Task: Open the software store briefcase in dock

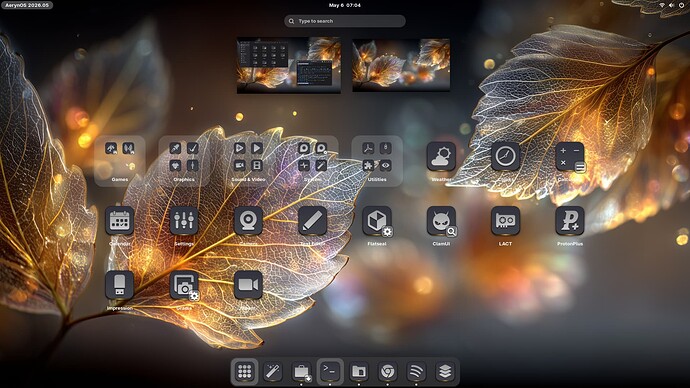Action: pos(301,372)
